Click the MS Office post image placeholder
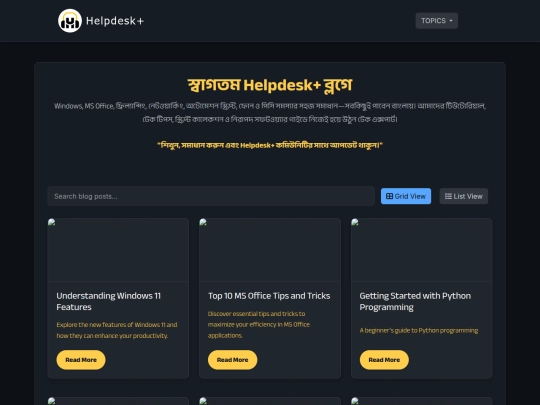 270,250
